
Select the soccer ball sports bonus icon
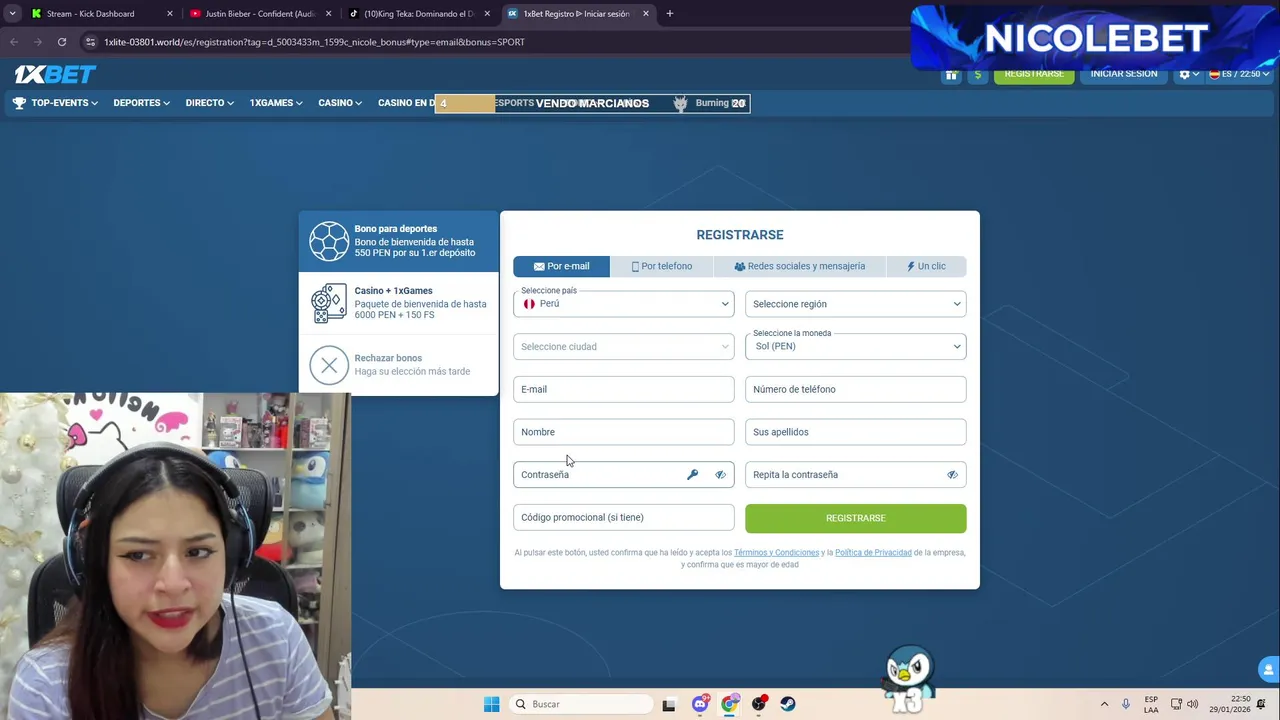click(x=329, y=241)
